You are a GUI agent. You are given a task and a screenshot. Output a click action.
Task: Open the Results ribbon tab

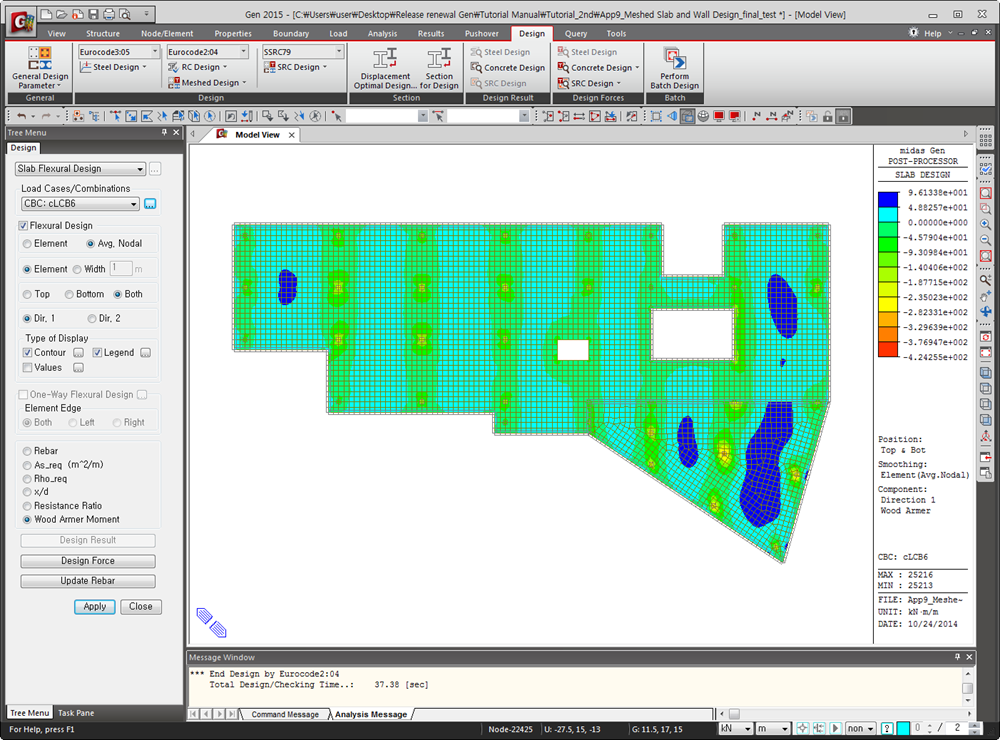click(431, 33)
